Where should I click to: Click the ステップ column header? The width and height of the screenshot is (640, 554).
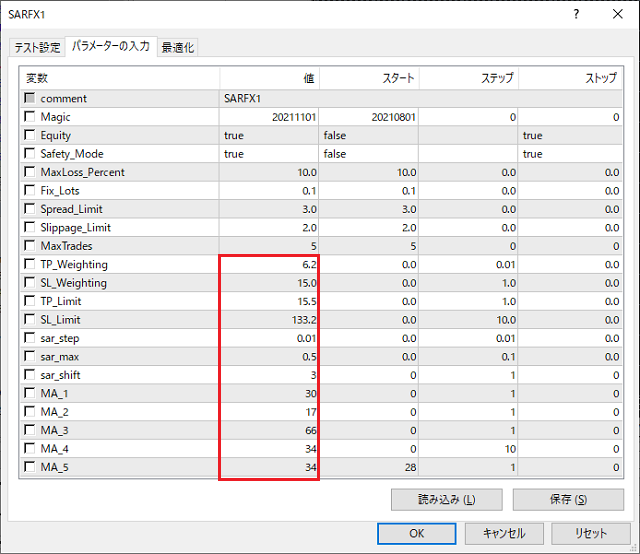[x=469, y=78]
